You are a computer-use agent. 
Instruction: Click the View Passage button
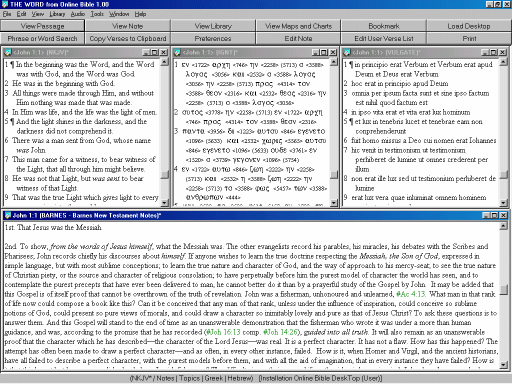point(42,26)
